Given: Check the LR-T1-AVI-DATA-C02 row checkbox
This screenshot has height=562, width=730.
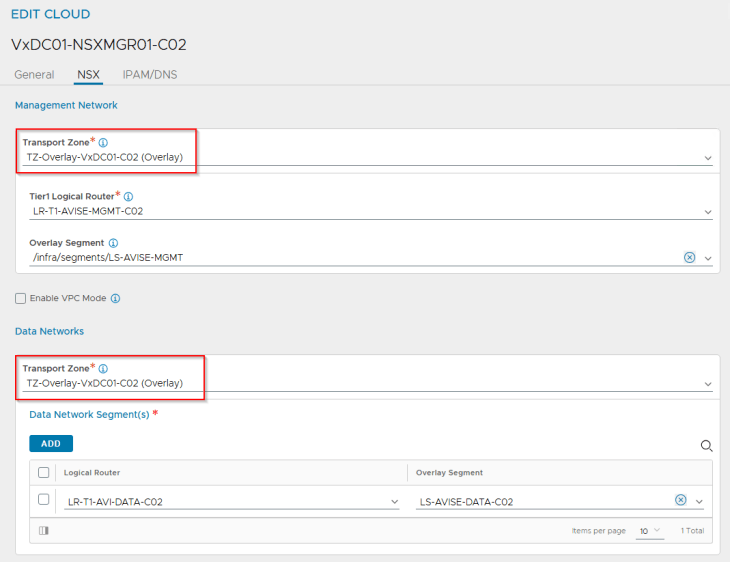Looking at the screenshot, I should [43, 500].
